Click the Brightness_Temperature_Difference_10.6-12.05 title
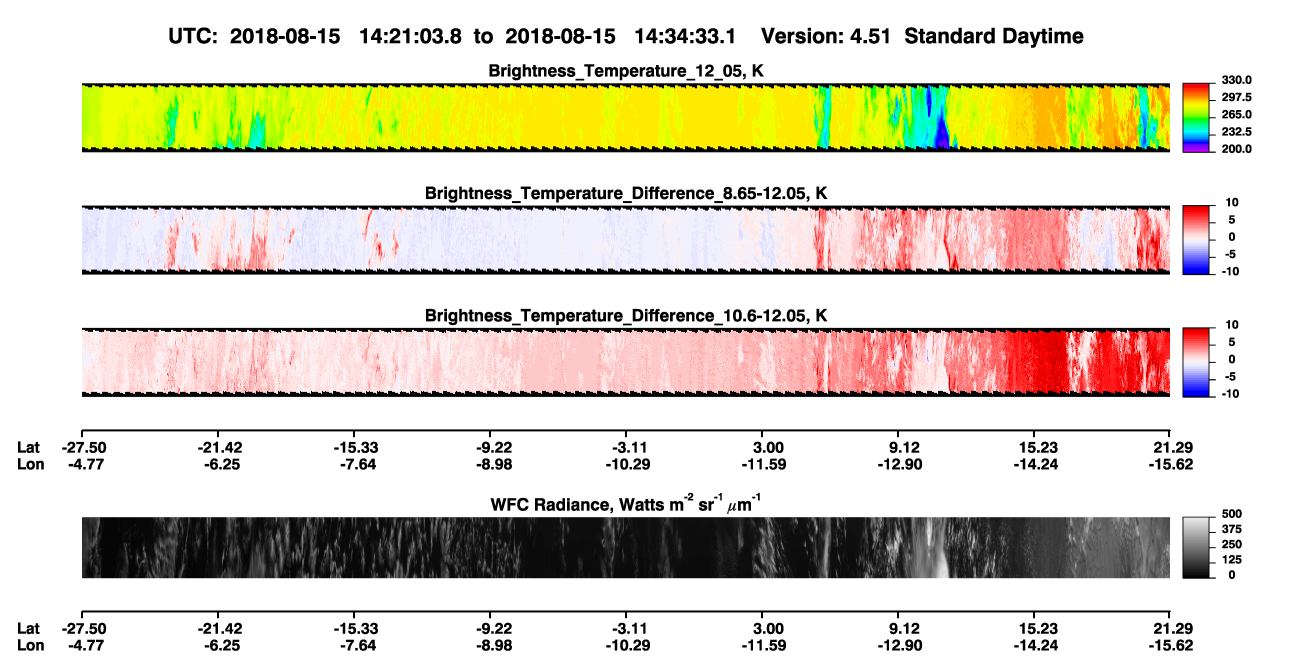 [x=626, y=315]
